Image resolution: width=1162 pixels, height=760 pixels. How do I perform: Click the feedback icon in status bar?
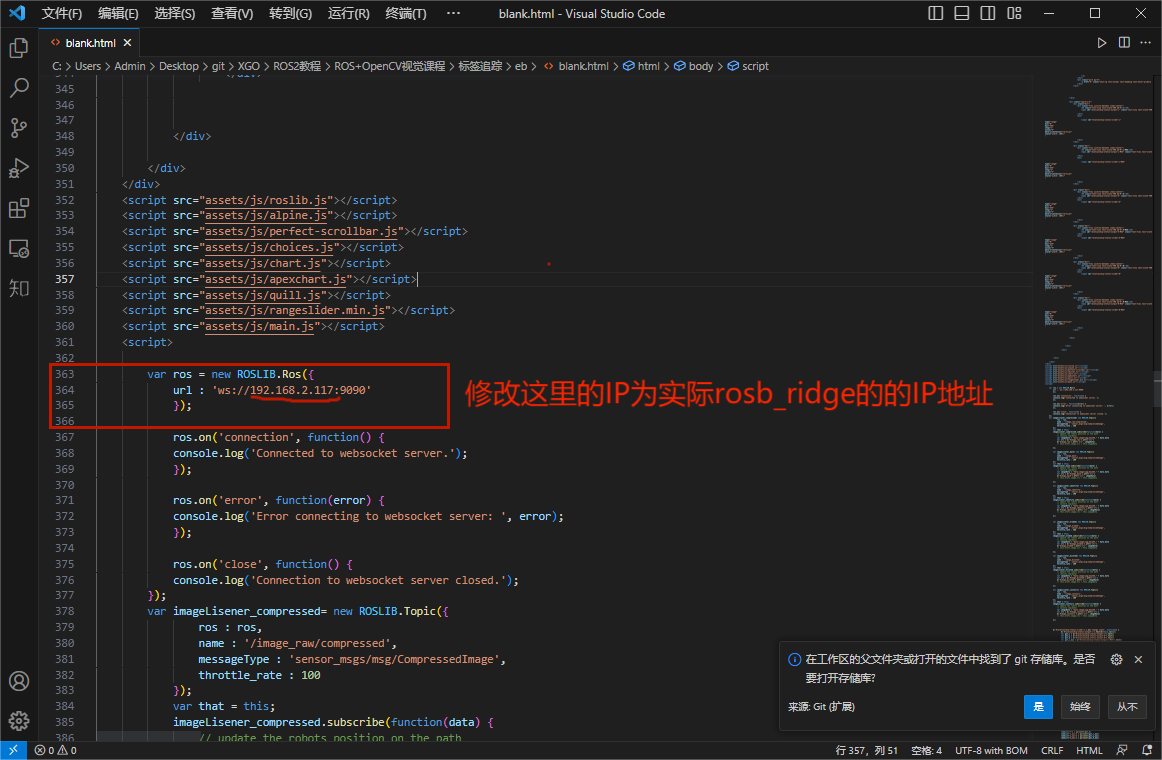point(1123,750)
